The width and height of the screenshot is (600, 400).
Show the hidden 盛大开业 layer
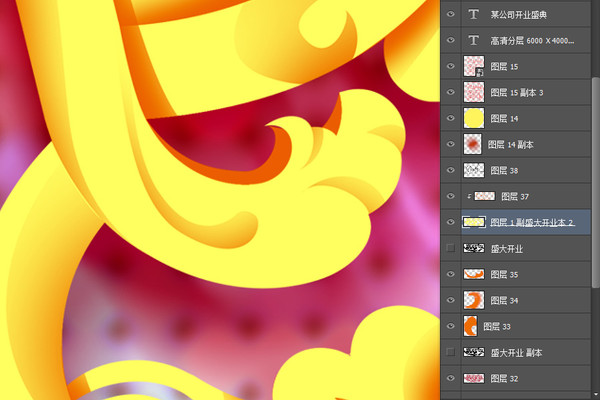coord(451,248)
